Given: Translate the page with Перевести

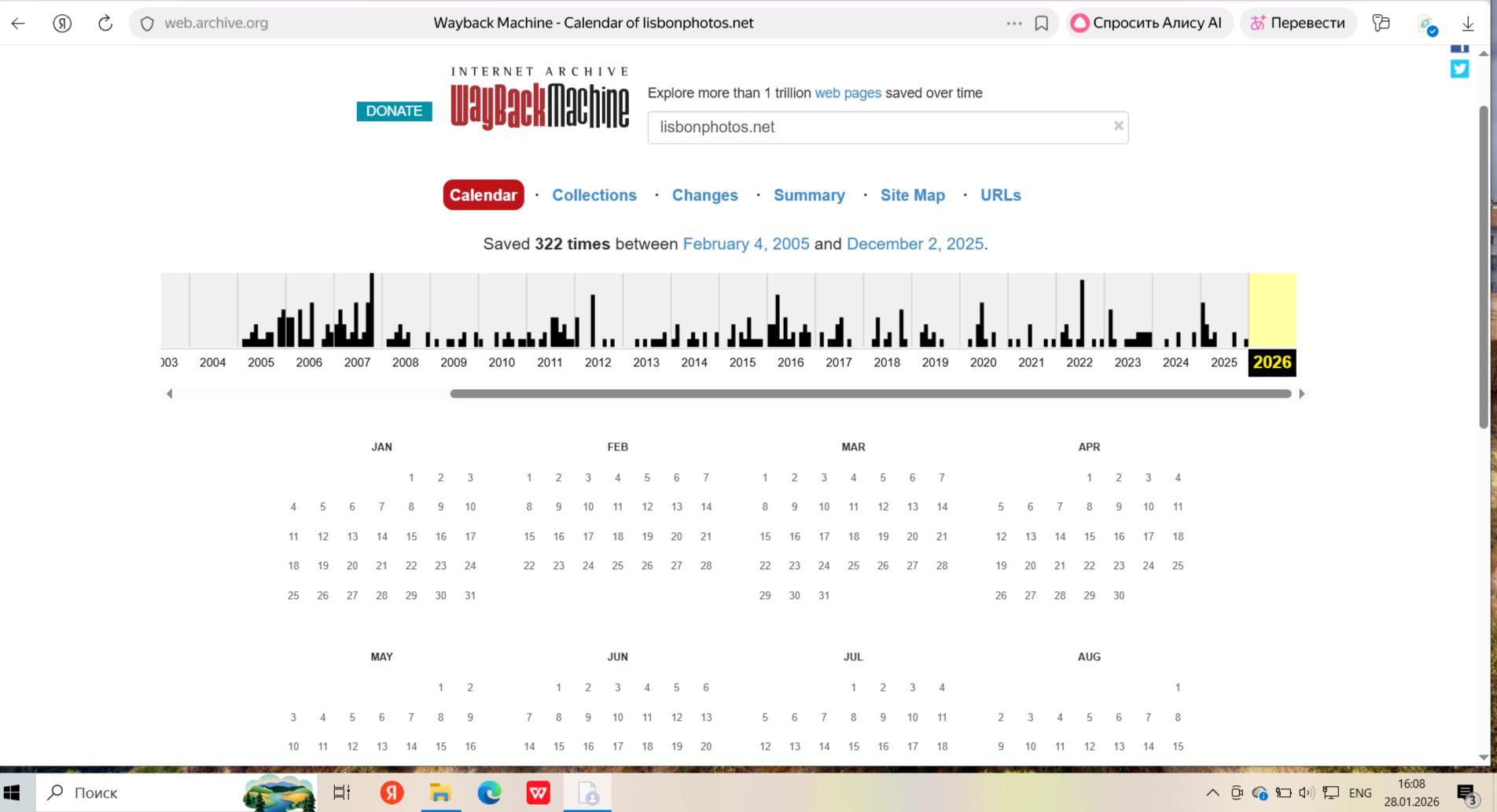Looking at the screenshot, I should pyautogui.click(x=1297, y=23).
